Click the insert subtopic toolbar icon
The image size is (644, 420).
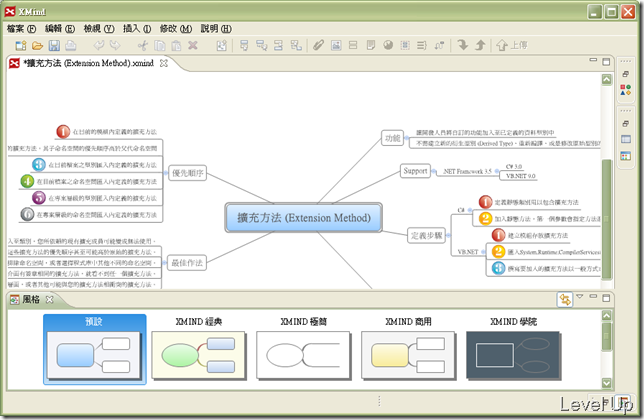coord(261,45)
